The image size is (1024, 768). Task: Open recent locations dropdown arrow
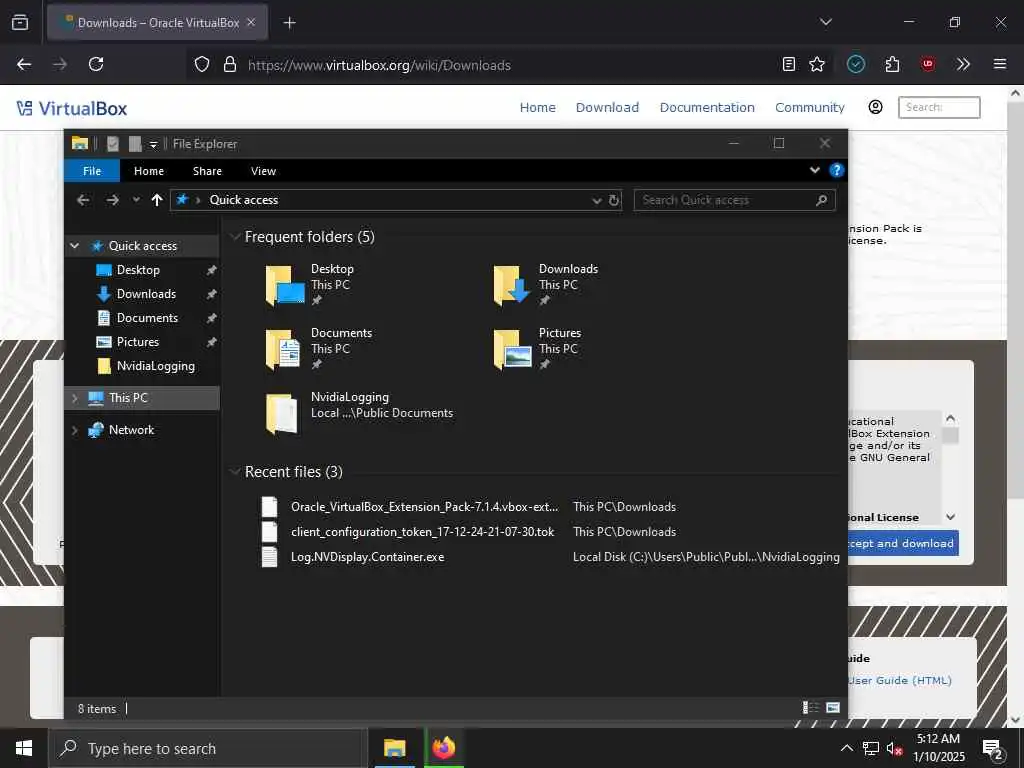pyautogui.click(x=136, y=200)
